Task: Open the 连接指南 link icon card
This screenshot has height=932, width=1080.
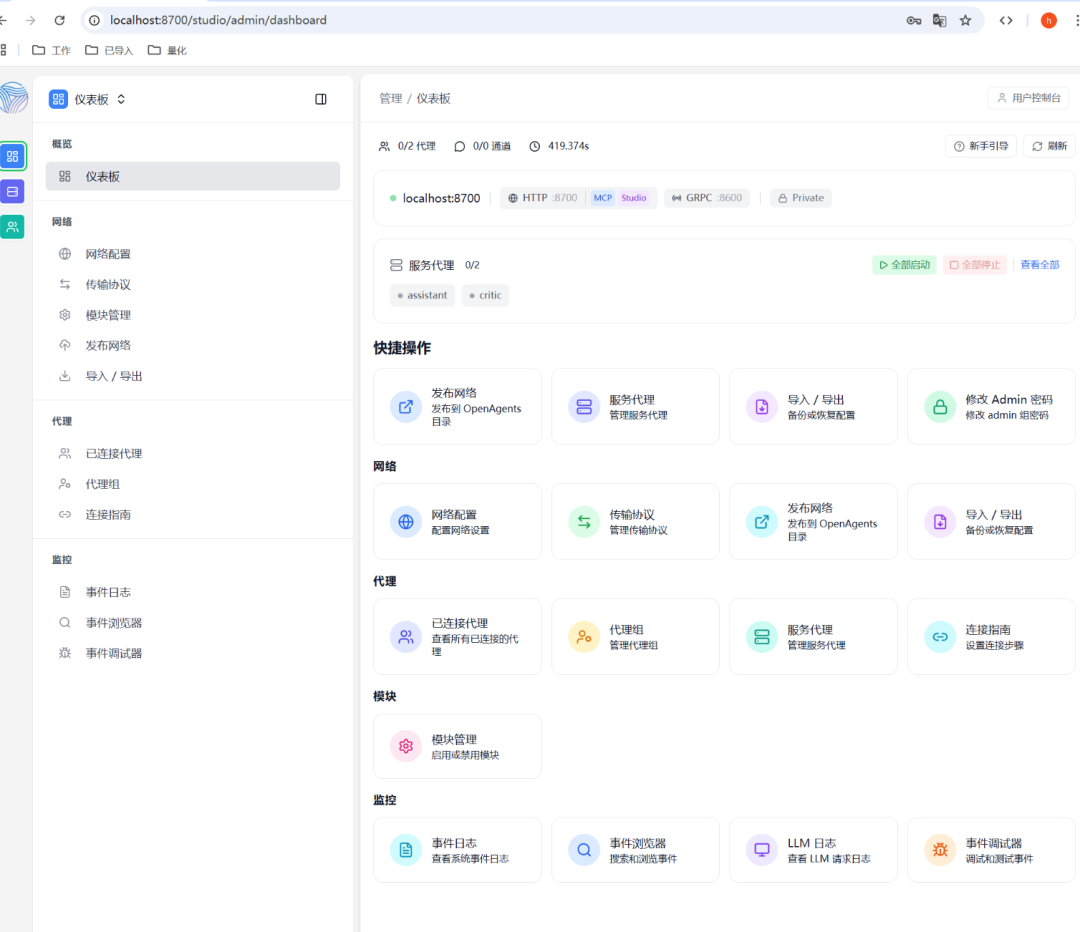Action: [991, 636]
